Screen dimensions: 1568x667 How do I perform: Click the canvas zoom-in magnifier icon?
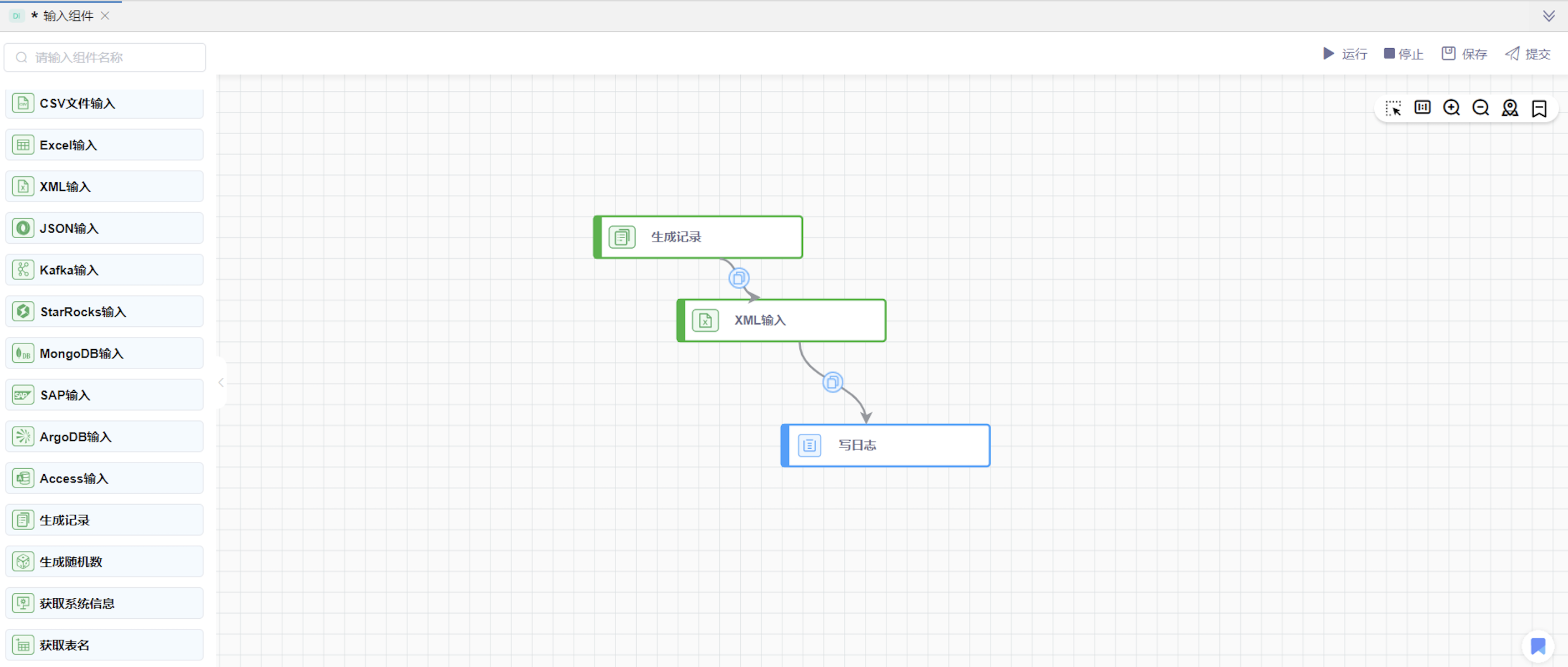pos(1451,108)
